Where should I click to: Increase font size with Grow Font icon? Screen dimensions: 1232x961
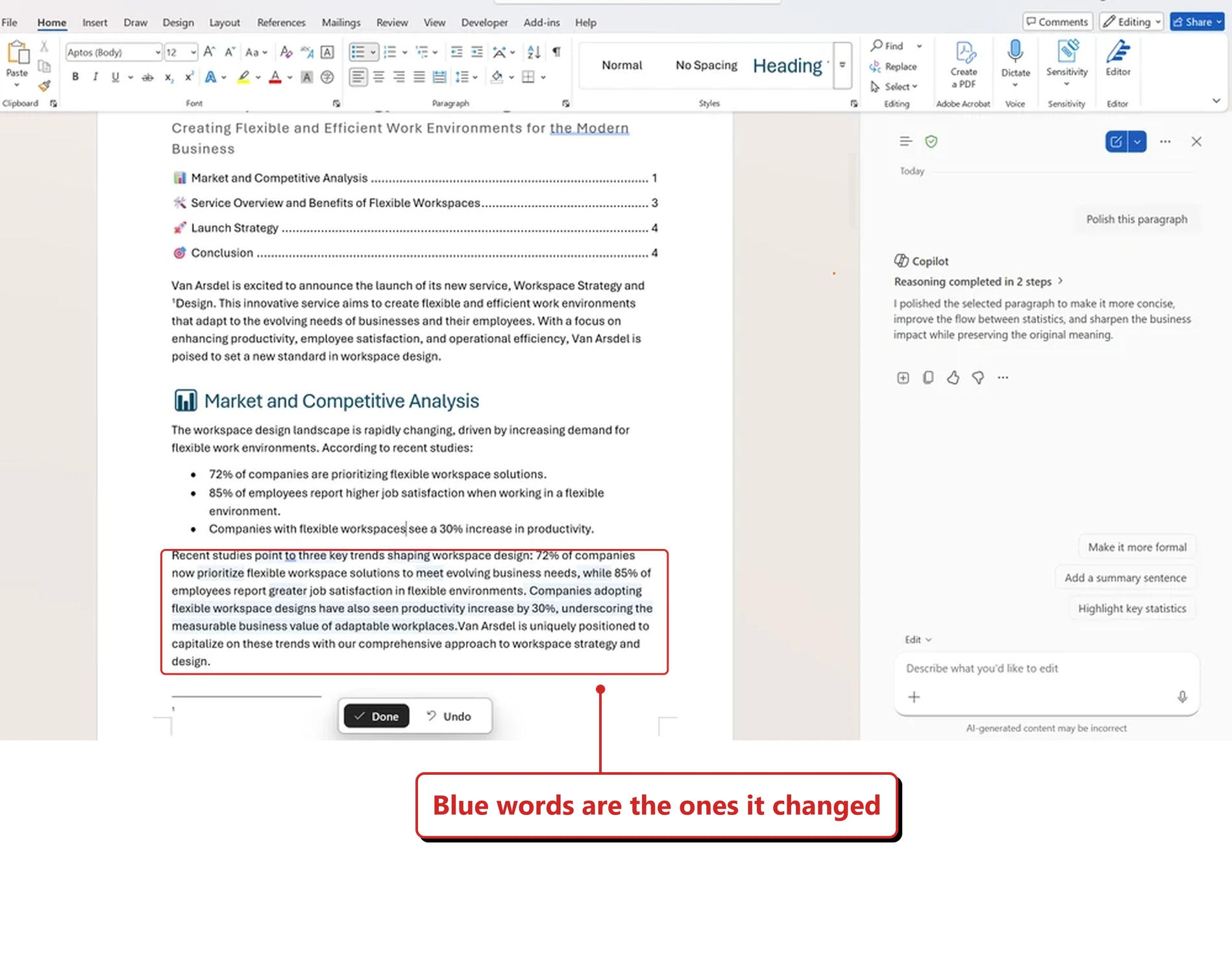coord(209,52)
